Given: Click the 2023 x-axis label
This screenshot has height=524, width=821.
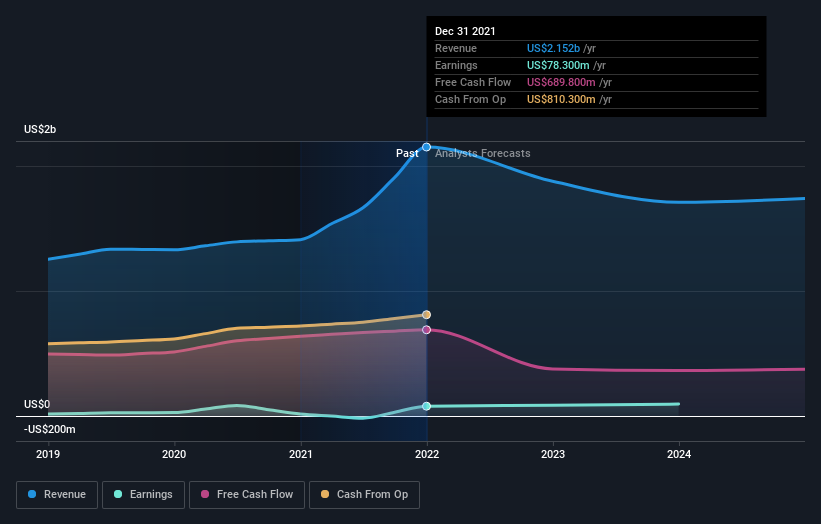Looking at the screenshot, I should 553,454.
